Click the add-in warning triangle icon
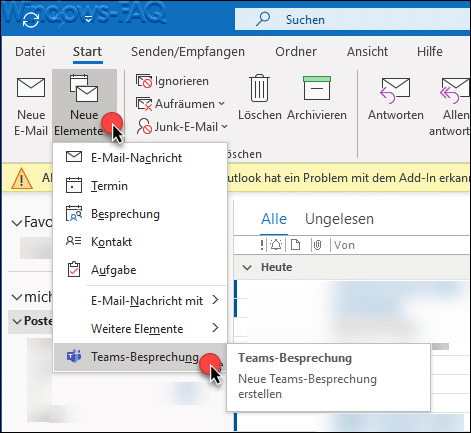The image size is (471, 433). [22, 178]
